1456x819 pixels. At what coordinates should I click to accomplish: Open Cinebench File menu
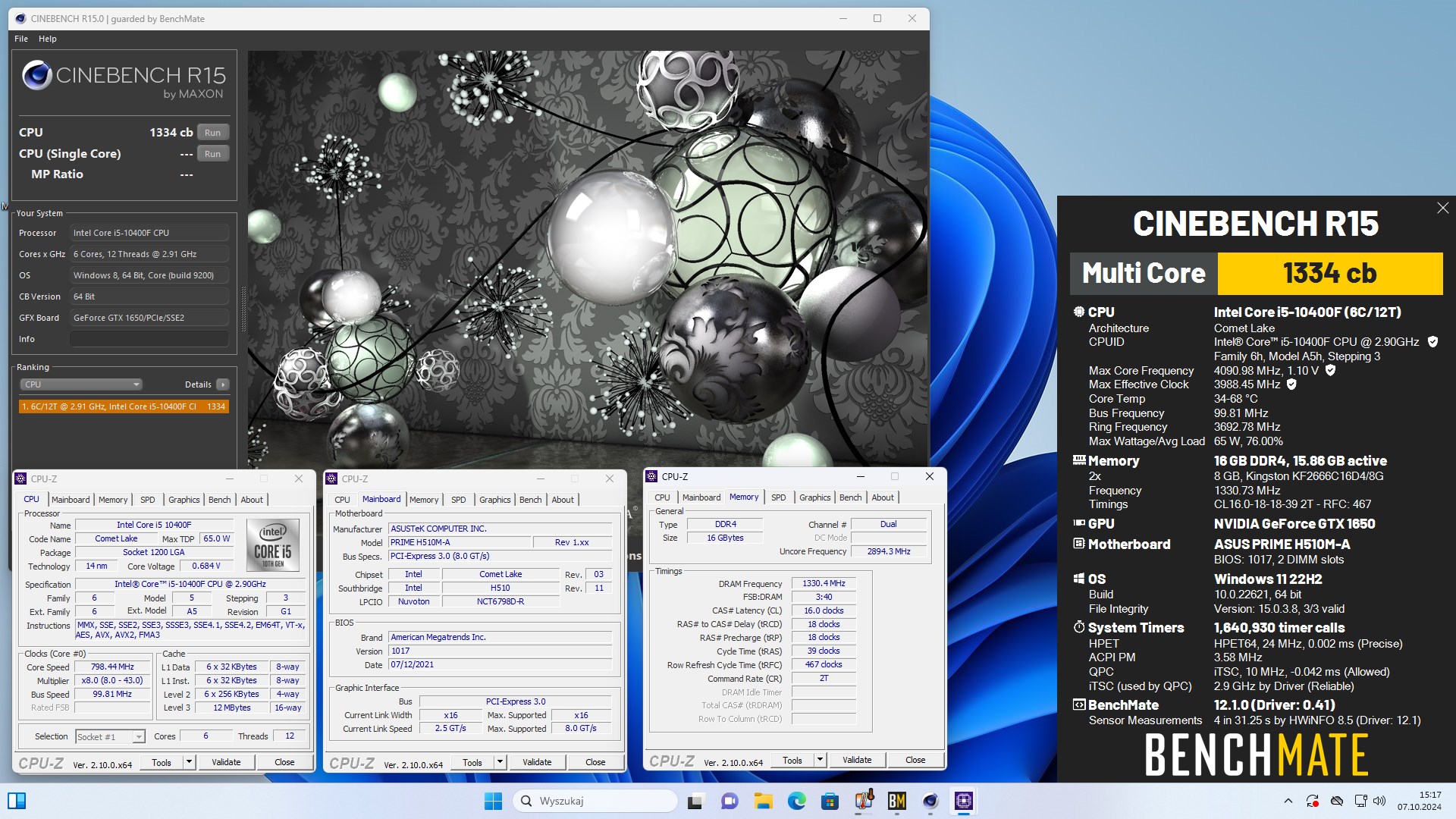(x=21, y=39)
